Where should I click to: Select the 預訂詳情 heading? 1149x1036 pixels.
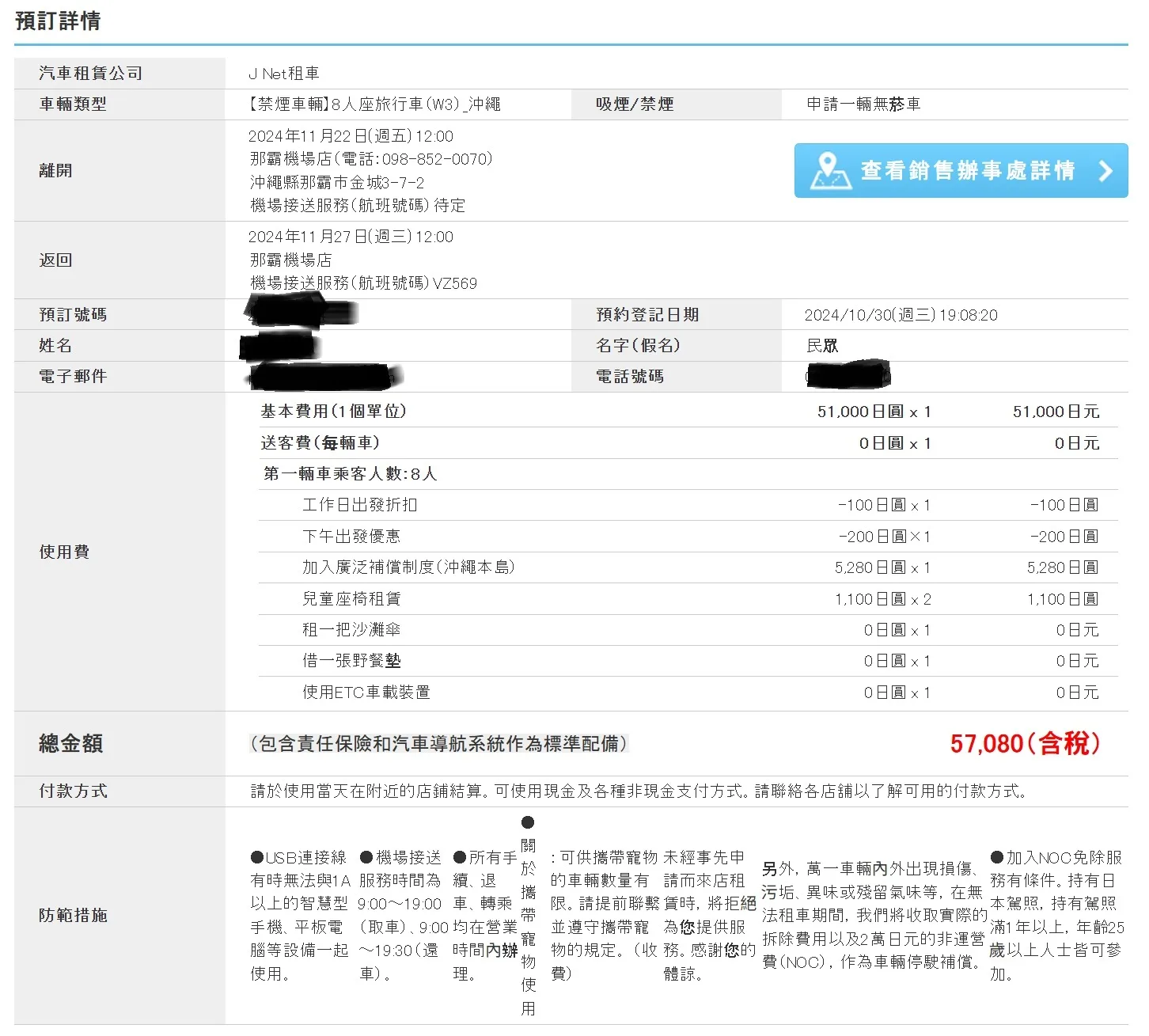58,21
